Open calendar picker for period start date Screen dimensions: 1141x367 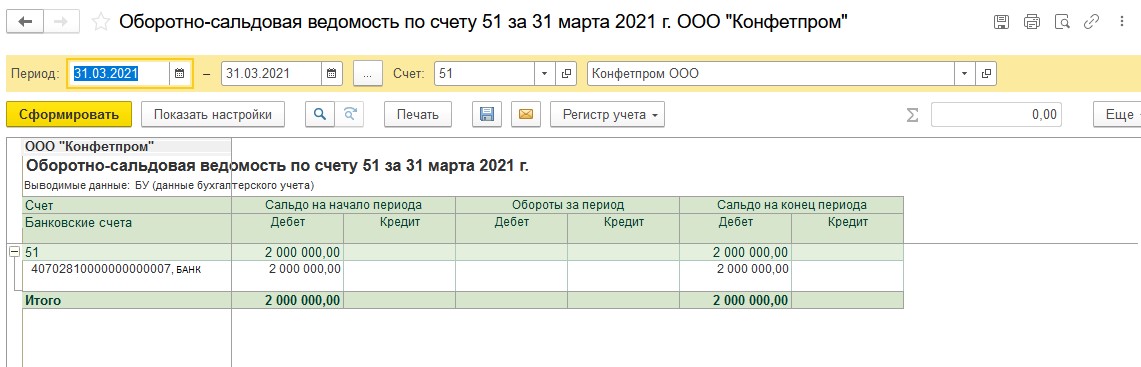(180, 74)
